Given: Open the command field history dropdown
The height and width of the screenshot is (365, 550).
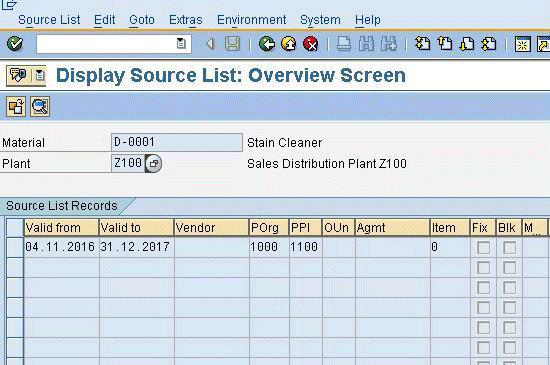Looking at the screenshot, I should point(181,44).
